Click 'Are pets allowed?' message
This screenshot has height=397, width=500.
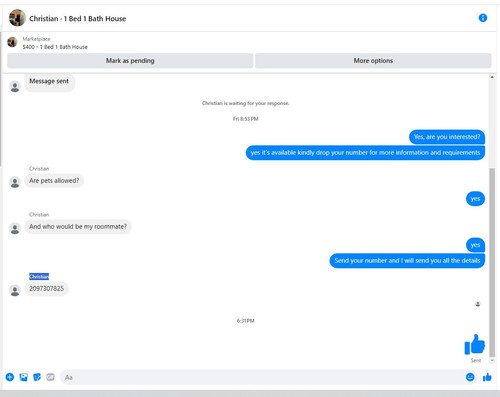click(x=54, y=181)
